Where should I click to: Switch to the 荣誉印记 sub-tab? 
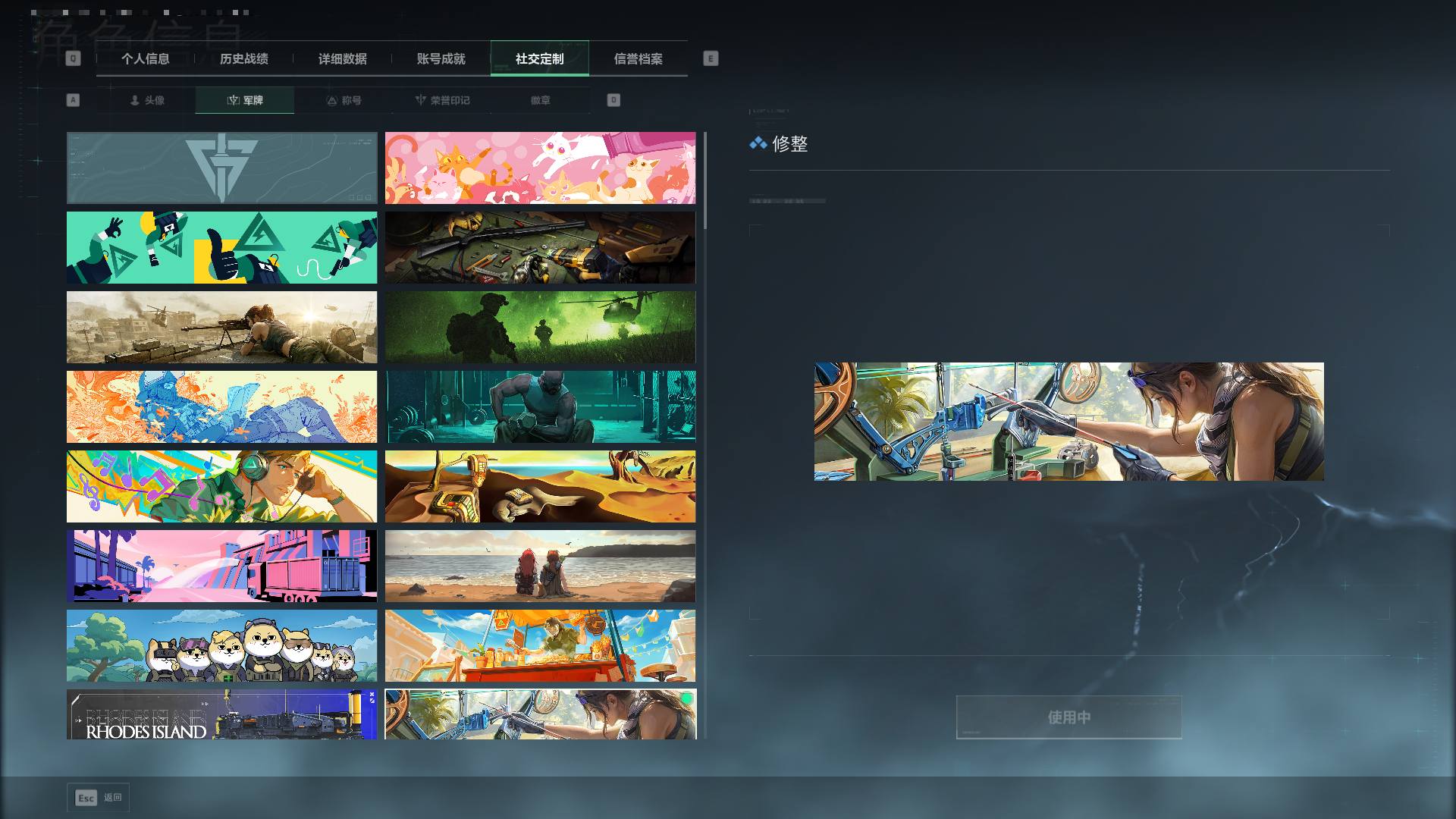pyautogui.click(x=442, y=100)
